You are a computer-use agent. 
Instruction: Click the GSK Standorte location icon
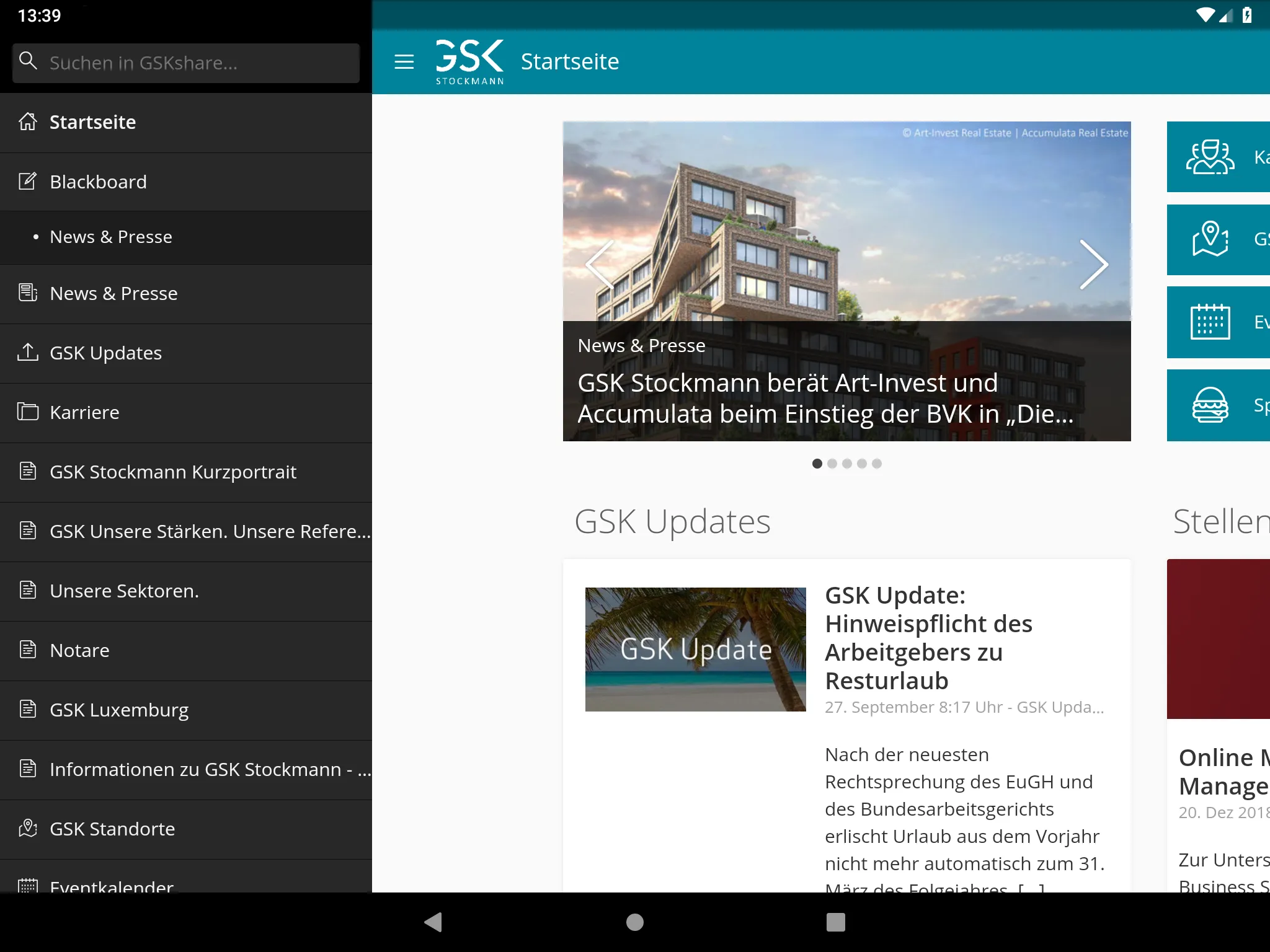(x=27, y=828)
